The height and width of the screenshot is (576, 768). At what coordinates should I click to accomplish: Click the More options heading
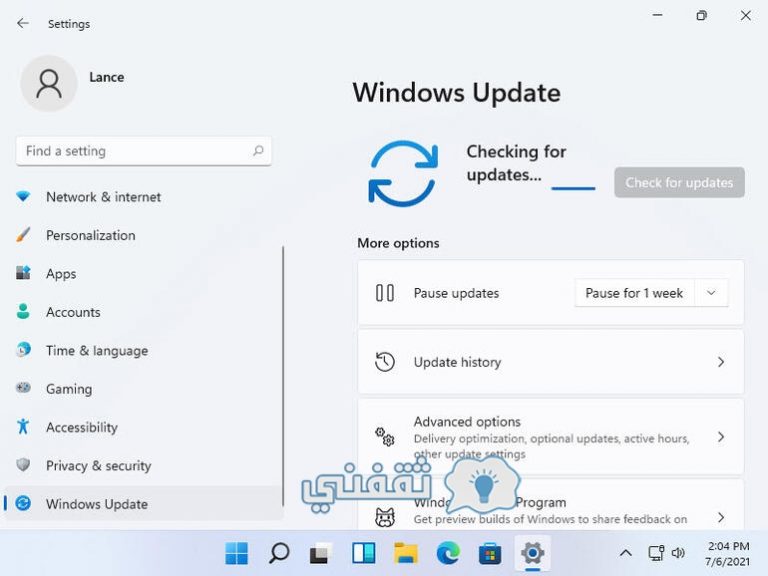[398, 243]
